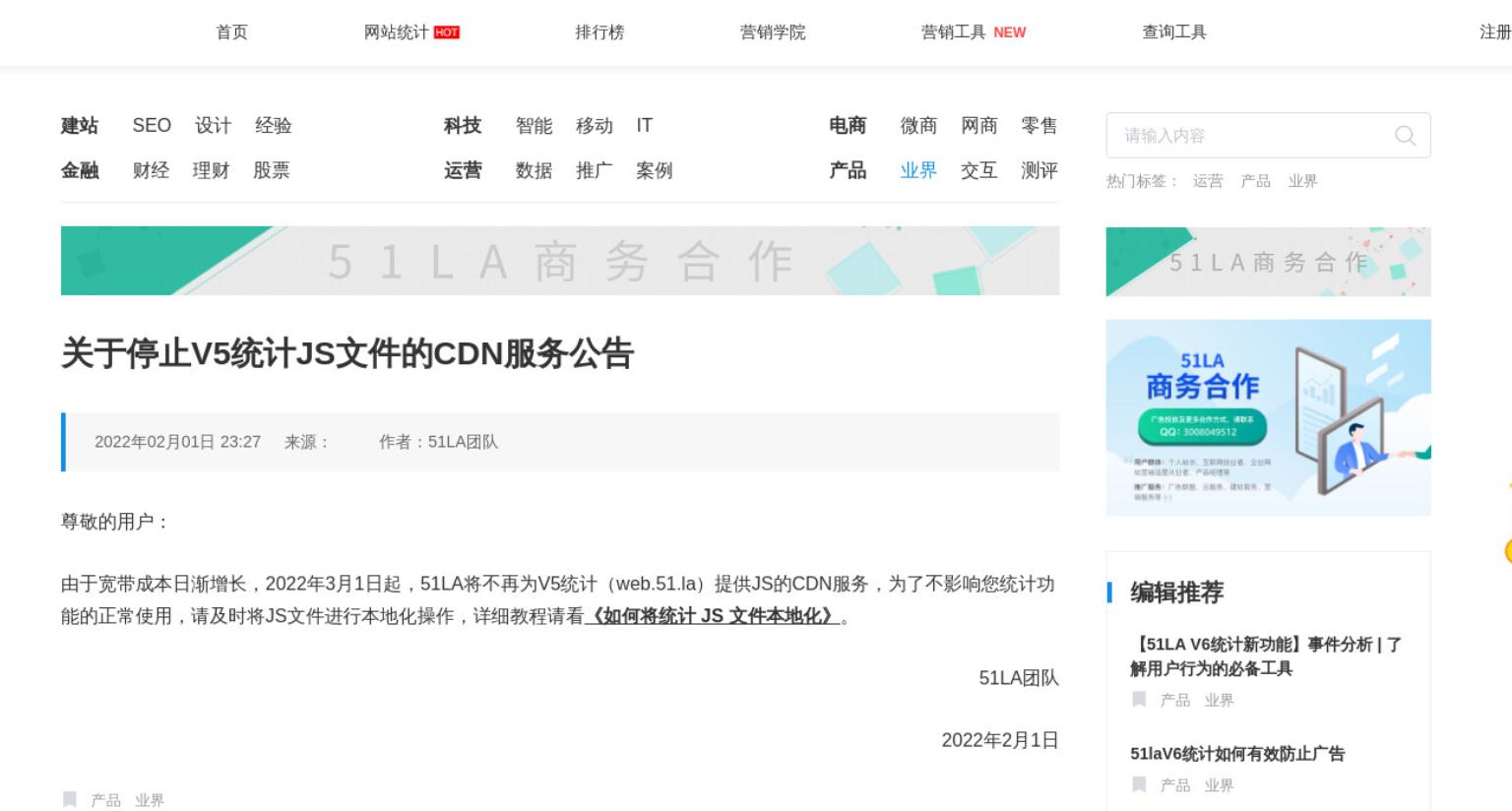Click hot tag 运营 under search
Viewport: 1512px width, 811px height.
tap(1208, 181)
